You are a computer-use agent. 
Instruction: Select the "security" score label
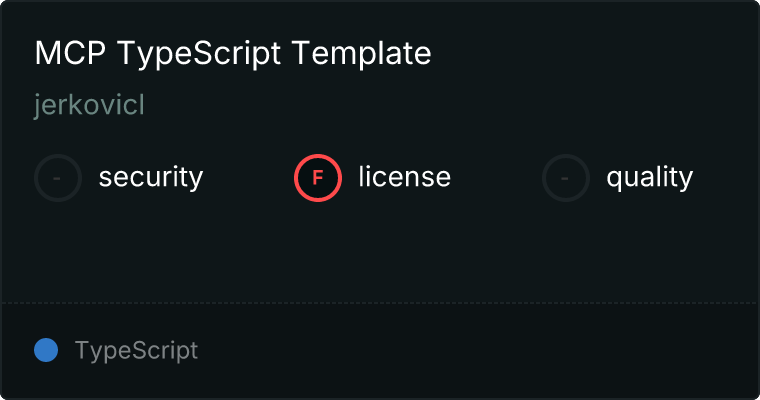tap(151, 178)
